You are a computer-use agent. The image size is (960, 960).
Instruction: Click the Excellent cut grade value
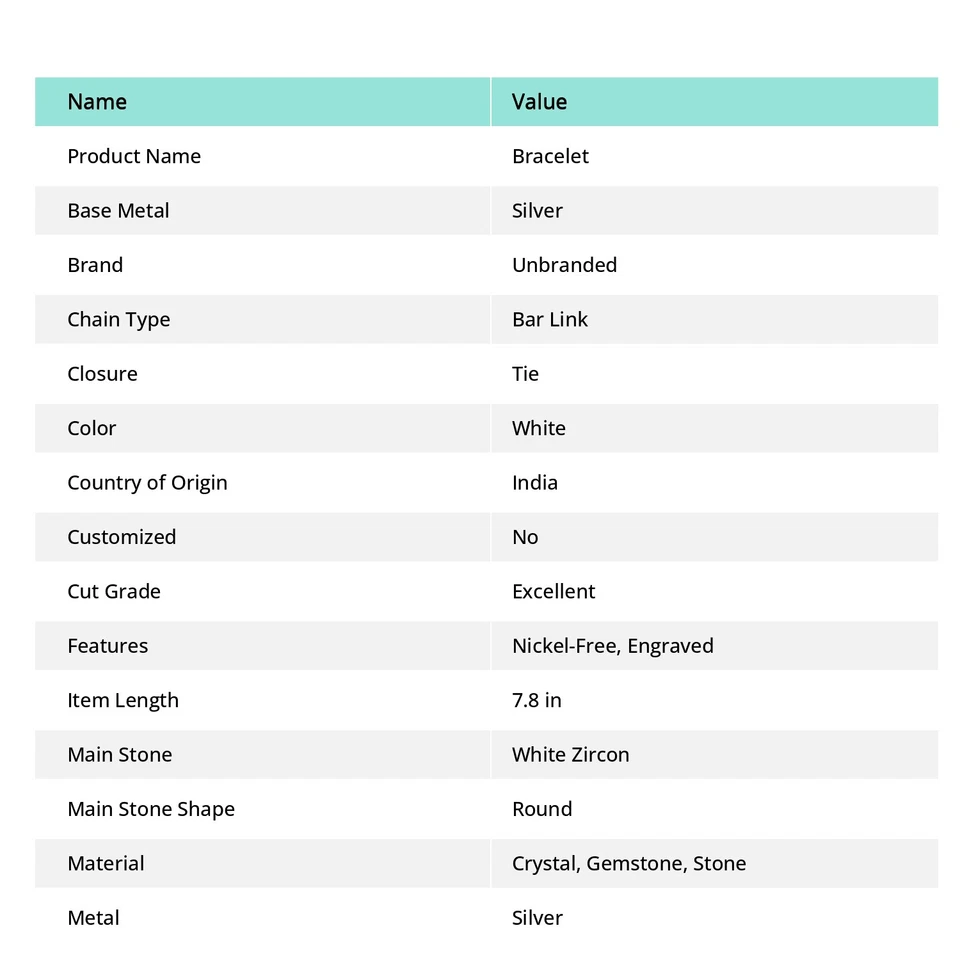553,592
